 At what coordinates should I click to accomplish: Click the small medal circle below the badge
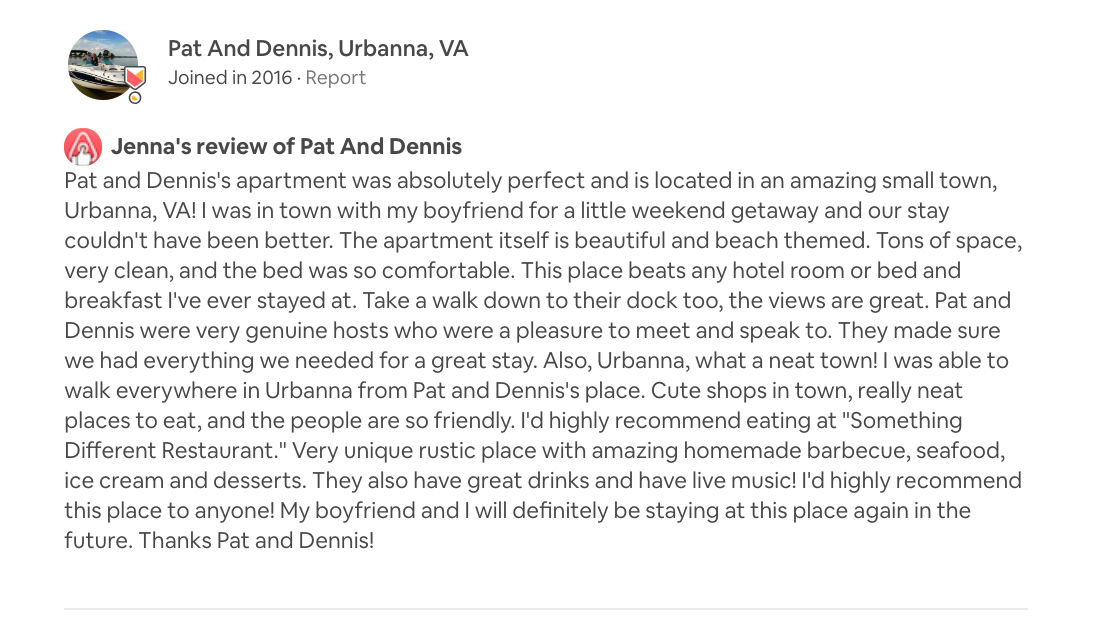point(135,98)
